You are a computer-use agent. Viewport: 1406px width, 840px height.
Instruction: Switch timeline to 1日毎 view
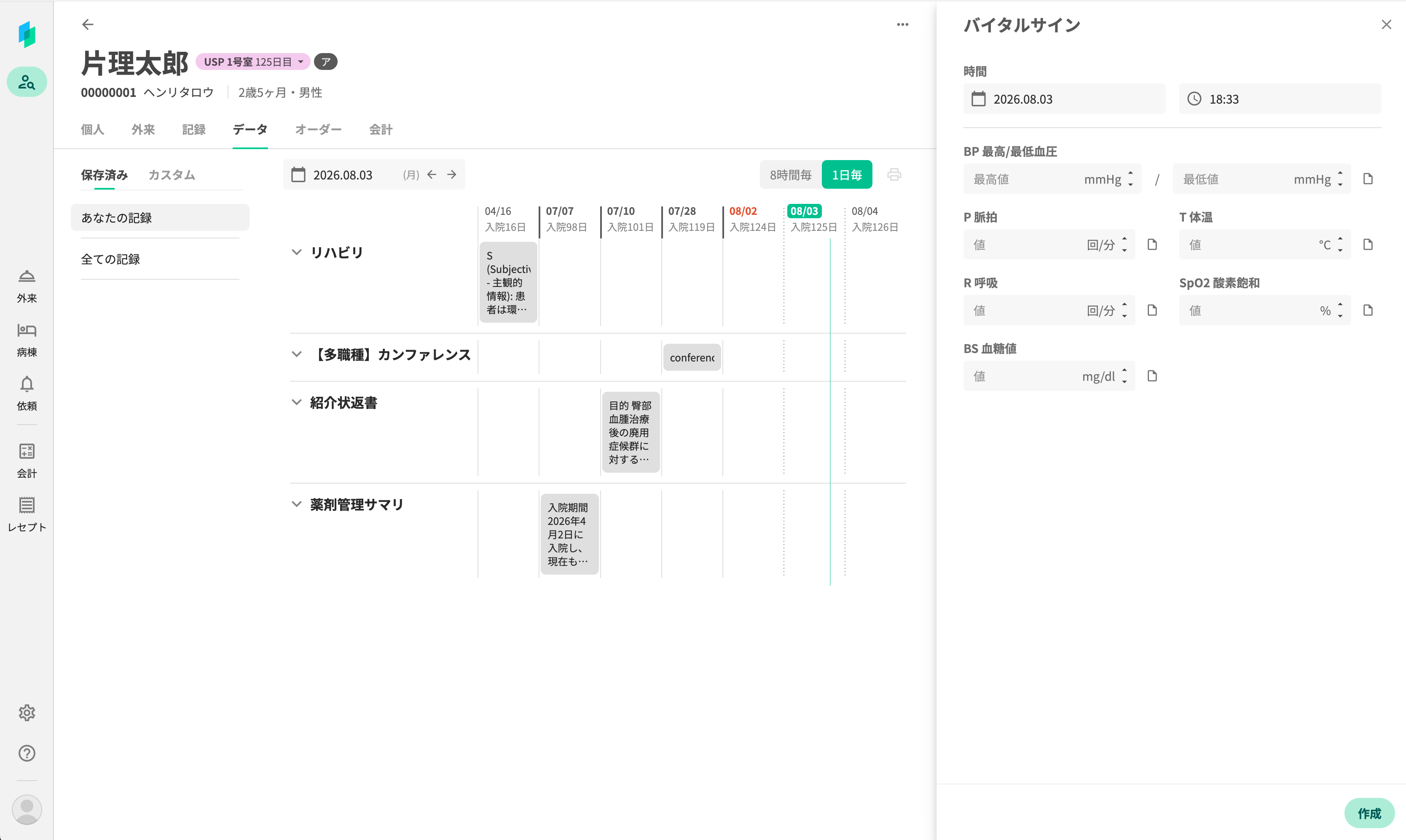[847, 175]
